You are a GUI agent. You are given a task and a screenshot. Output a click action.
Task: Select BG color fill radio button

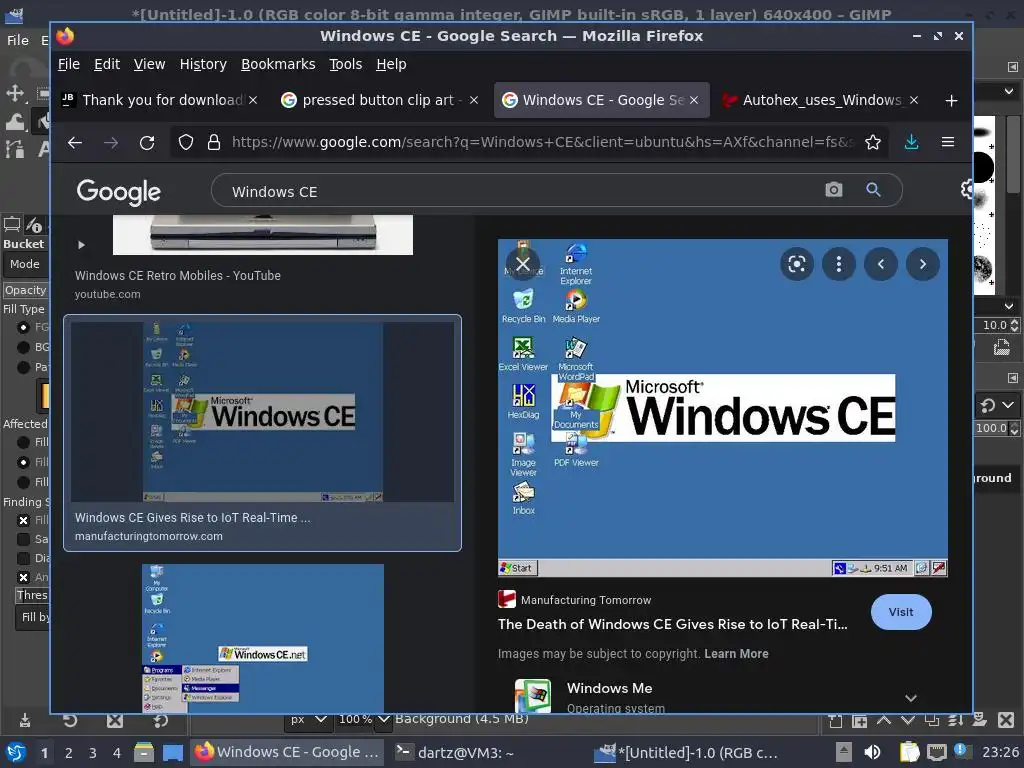(24, 347)
